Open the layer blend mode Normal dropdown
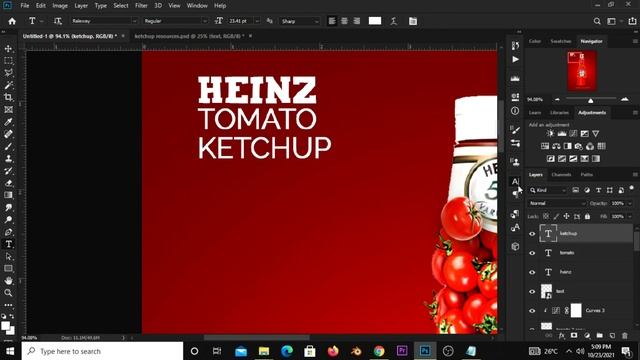This screenshot has height=360, width=640. click(x=557, y=203)
